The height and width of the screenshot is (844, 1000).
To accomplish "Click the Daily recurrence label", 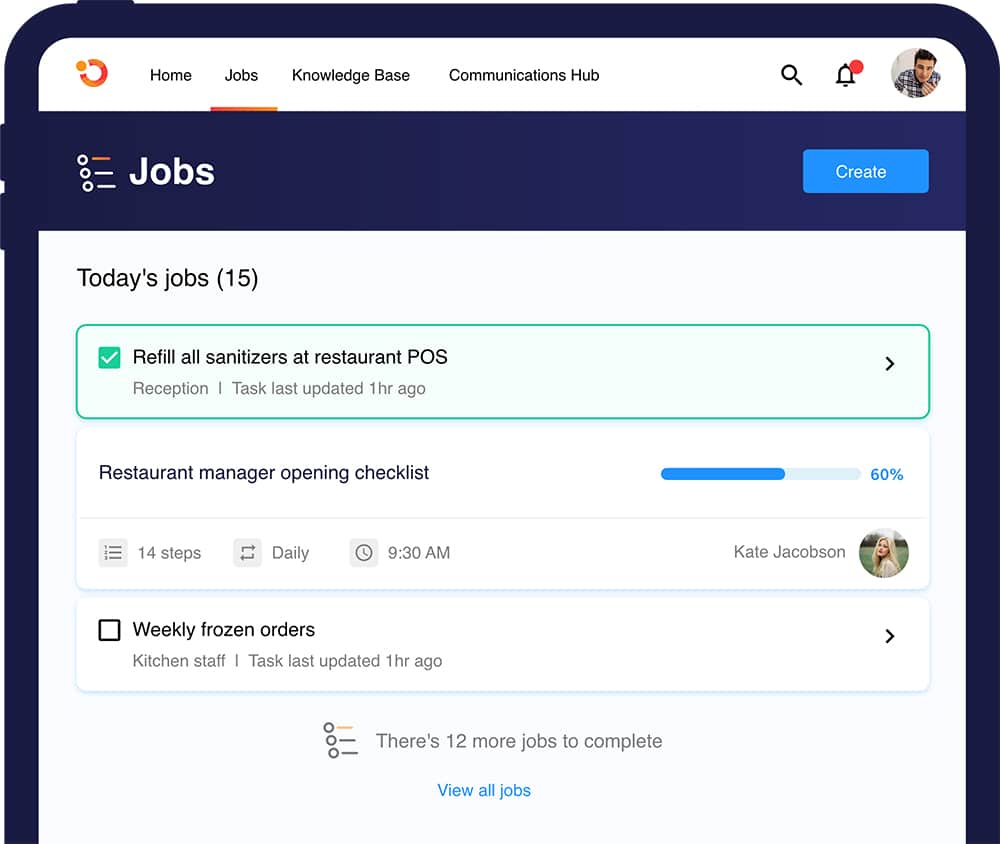I will (x=291, y=553).
